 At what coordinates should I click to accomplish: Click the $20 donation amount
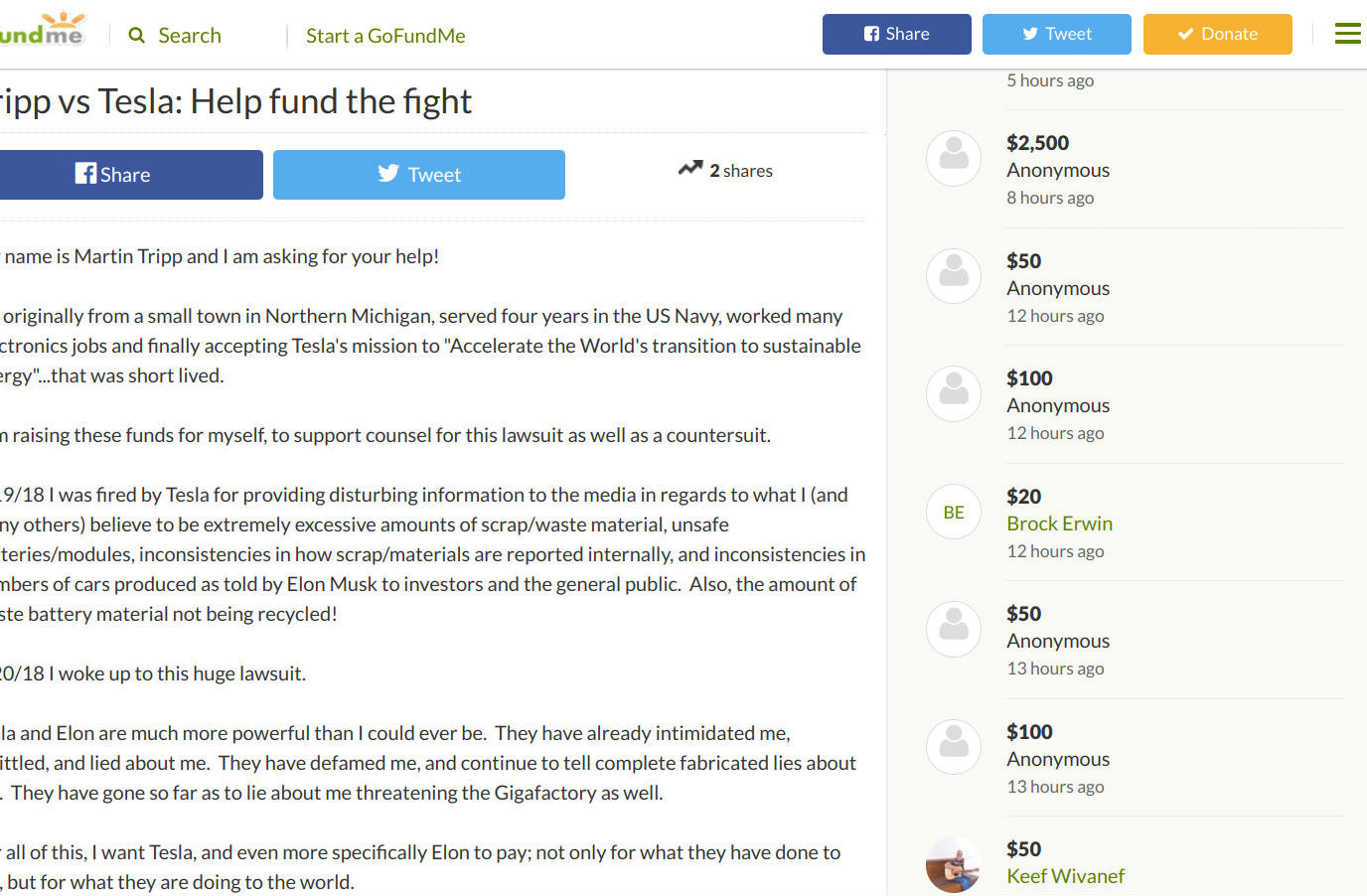point(1024,497)
